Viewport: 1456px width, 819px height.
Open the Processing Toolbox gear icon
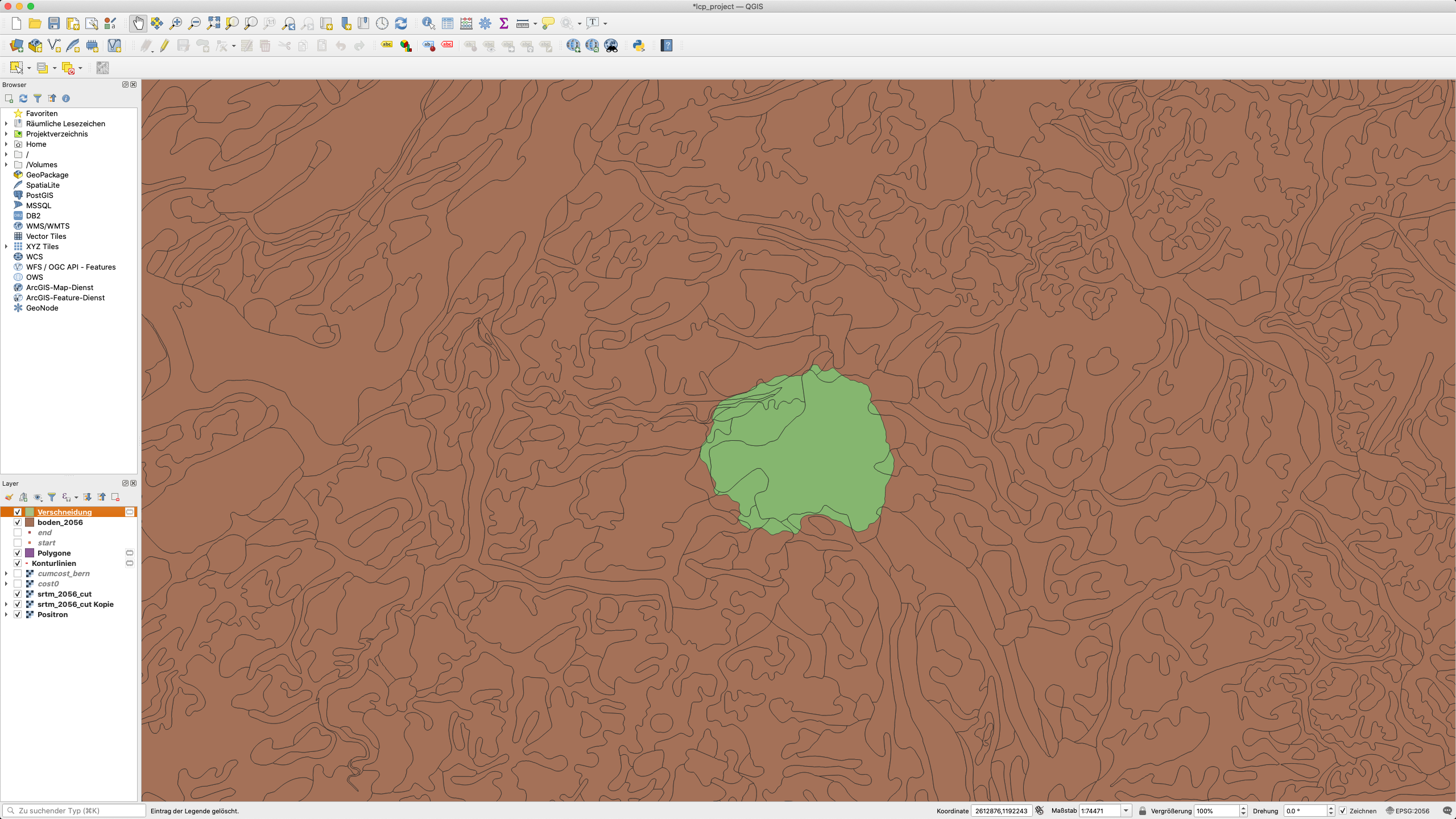(485, 23)
